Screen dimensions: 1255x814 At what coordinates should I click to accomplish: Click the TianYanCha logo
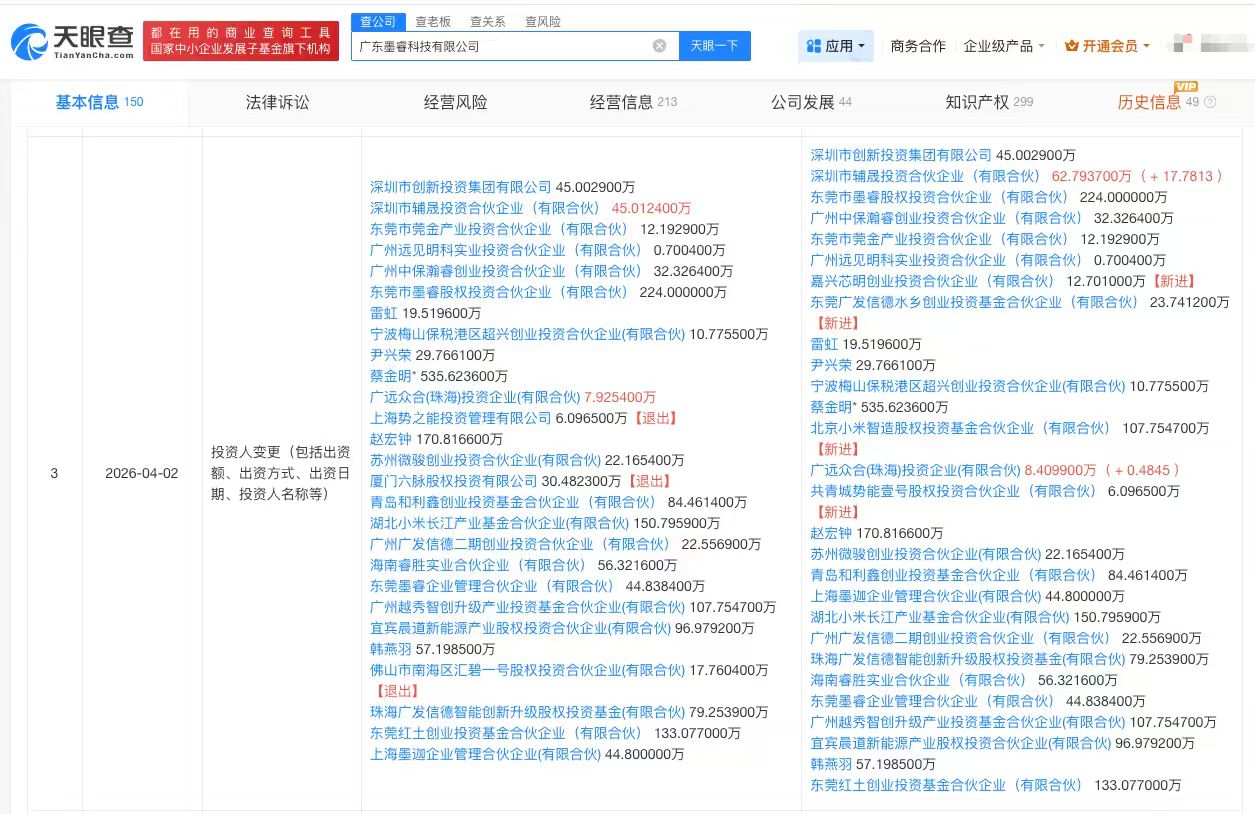click(73, 41)
